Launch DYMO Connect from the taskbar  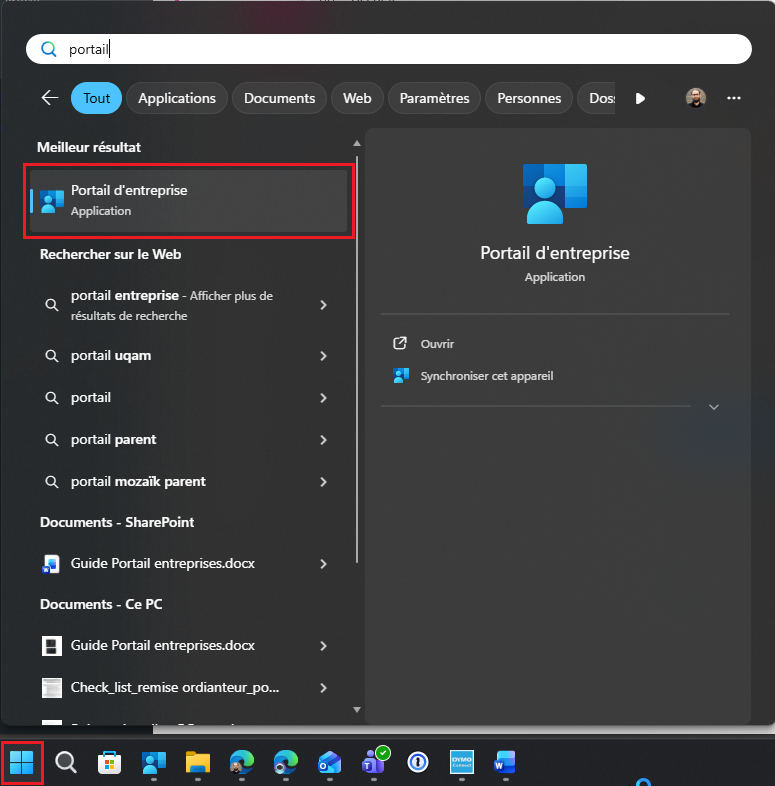click(461, 764)
